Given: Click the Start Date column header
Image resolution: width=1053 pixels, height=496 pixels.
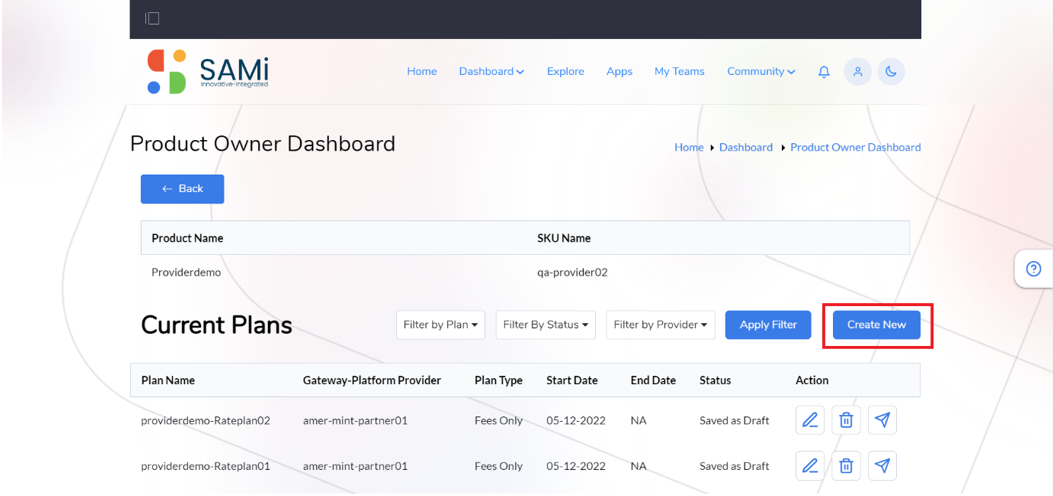Looking at the screenshot, I should [x=572, y=380].
